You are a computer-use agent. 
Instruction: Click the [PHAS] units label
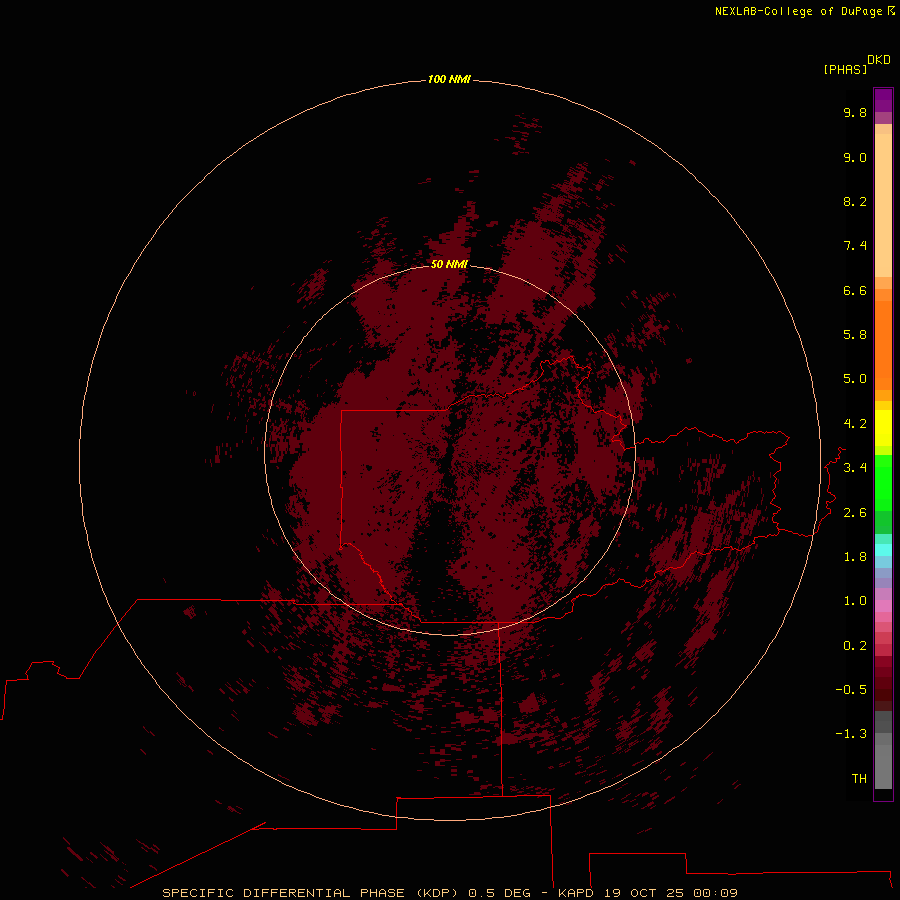point(845,70)
